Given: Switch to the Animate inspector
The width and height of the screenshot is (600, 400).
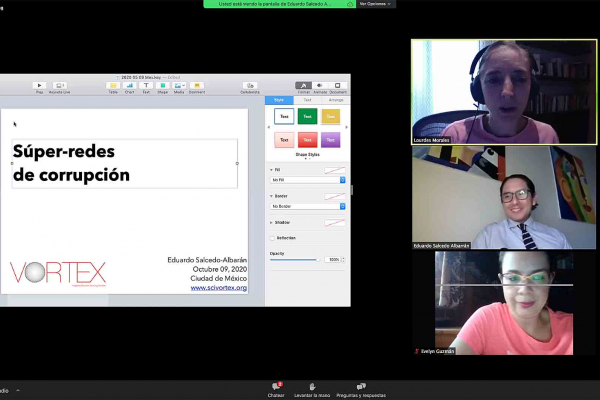Looking at the screenshot, I should [320, 86].
